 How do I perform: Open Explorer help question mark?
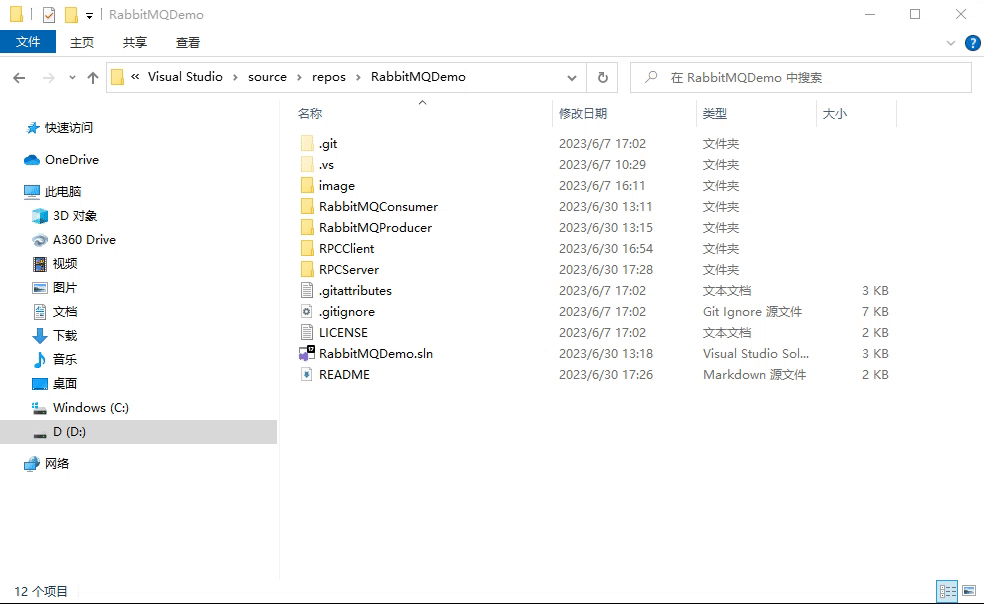coord(973,43)
